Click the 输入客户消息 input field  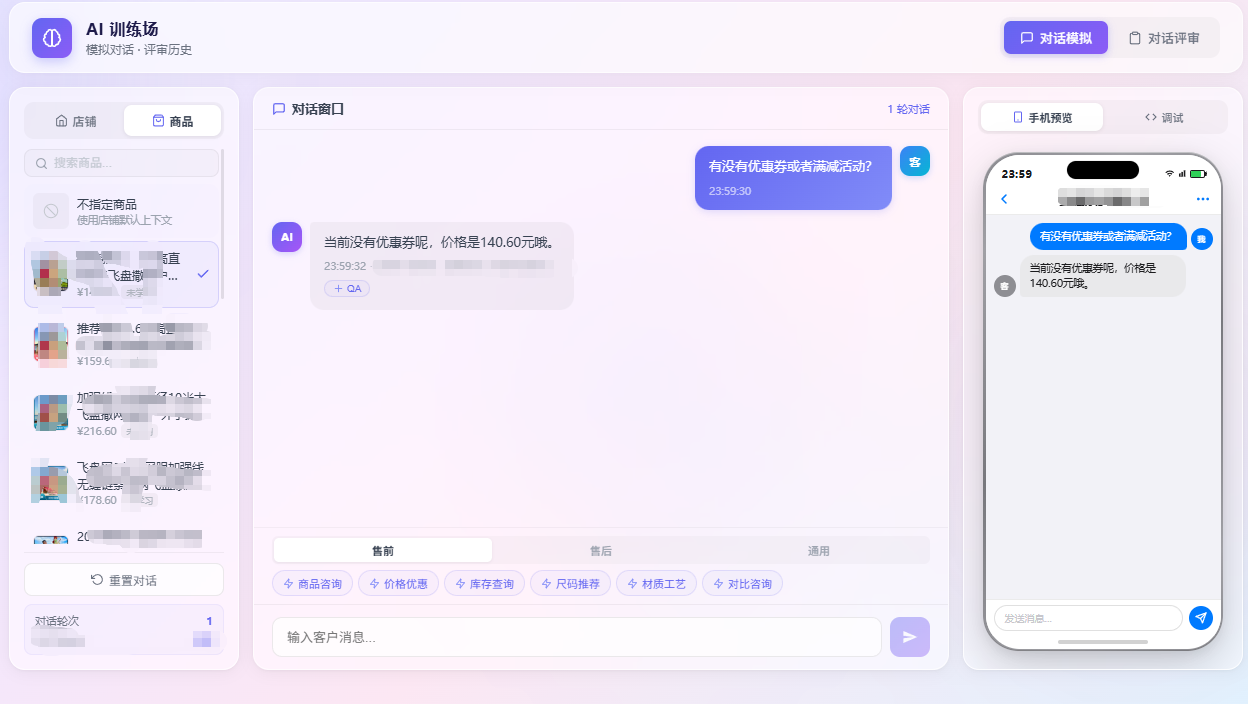tap(576, 636)
